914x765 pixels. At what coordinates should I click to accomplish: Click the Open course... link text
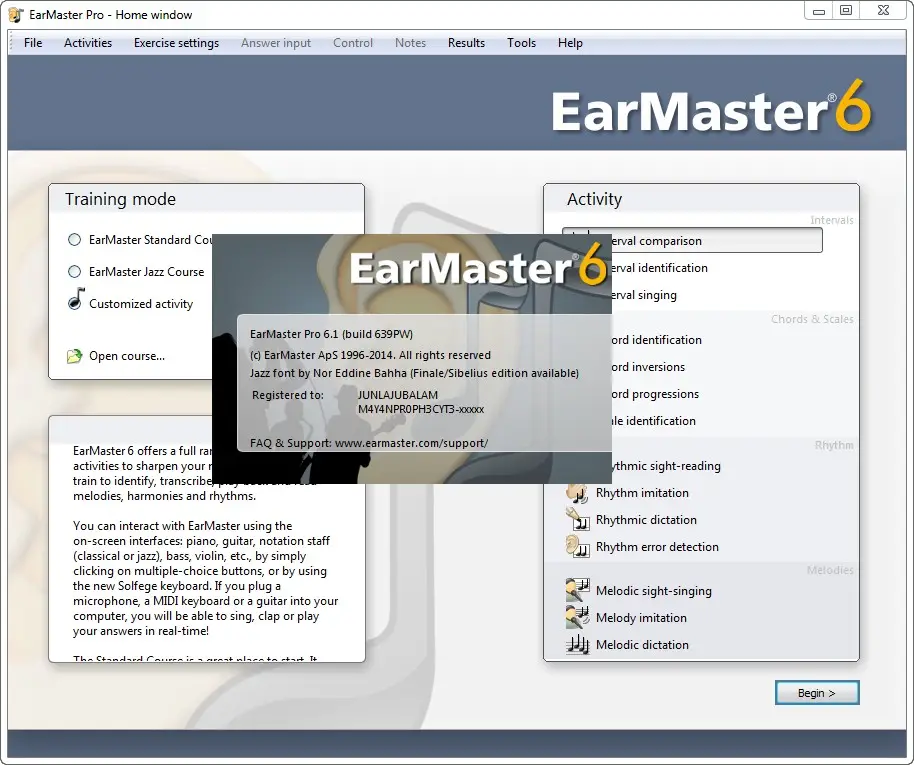[x=127, y=356]
